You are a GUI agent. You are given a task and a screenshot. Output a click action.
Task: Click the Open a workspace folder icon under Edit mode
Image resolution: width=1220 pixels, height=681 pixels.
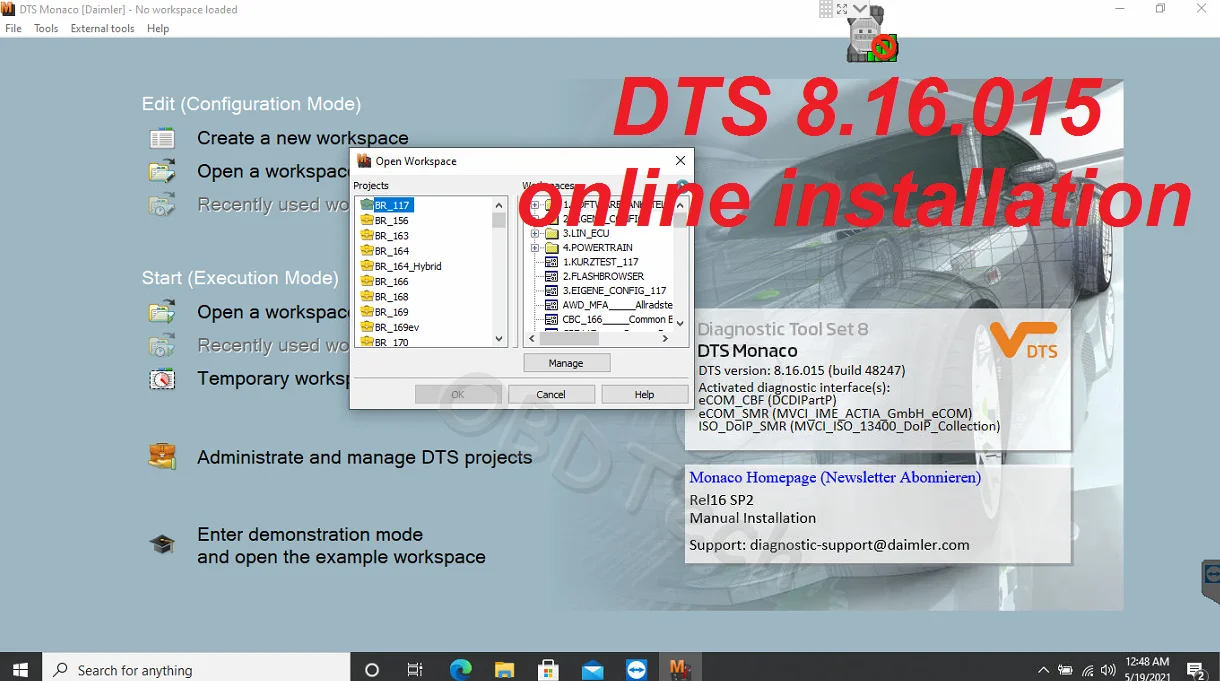click(x=162, y=171)
